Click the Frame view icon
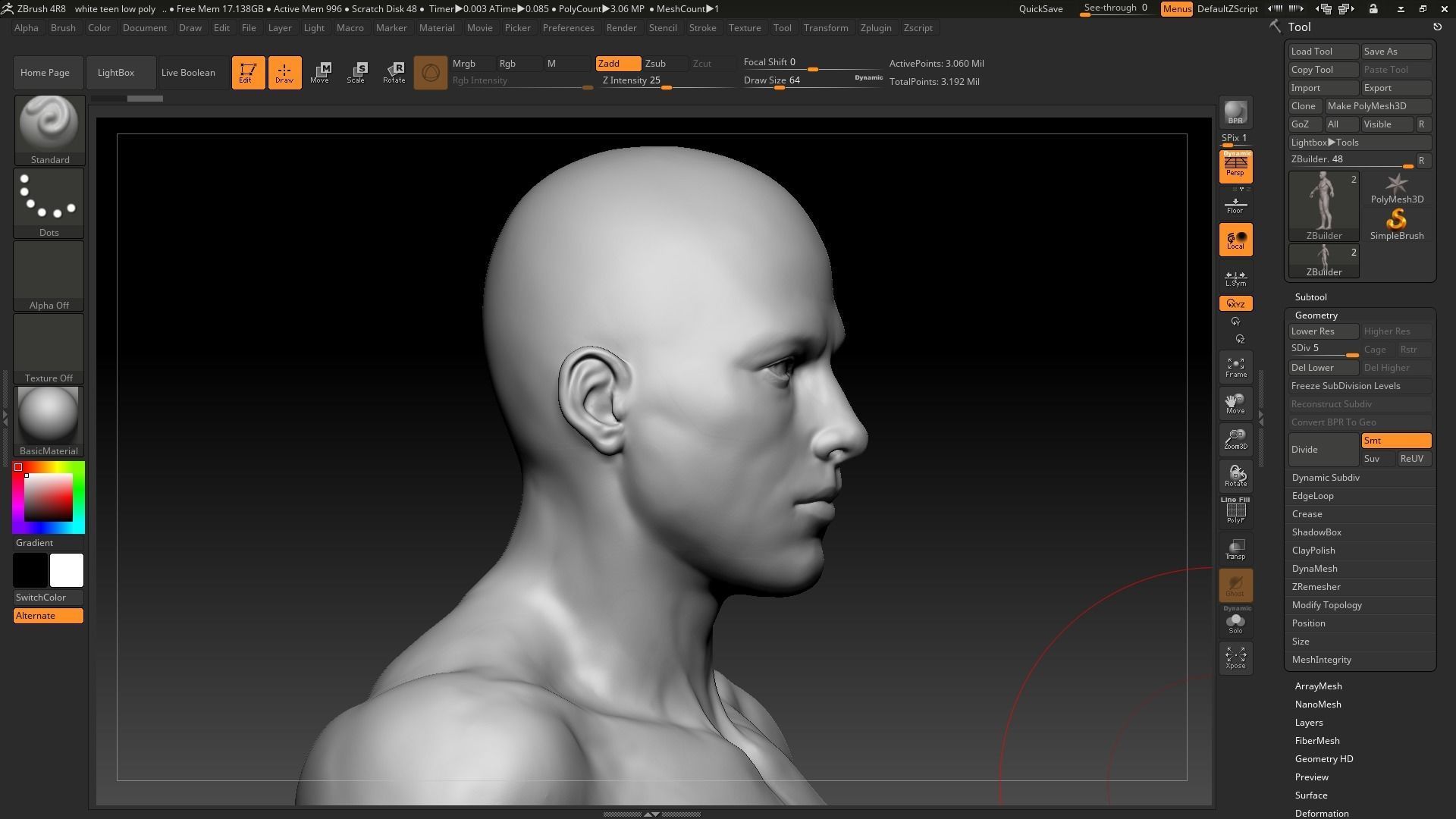Viewport: 1456px width, 819px height. pos(1235,367)
